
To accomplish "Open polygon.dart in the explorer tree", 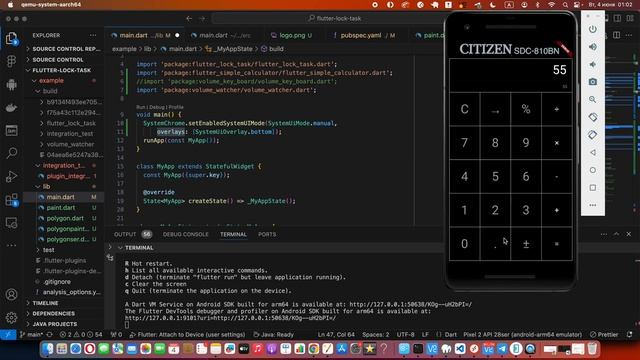I will point(63,218).
